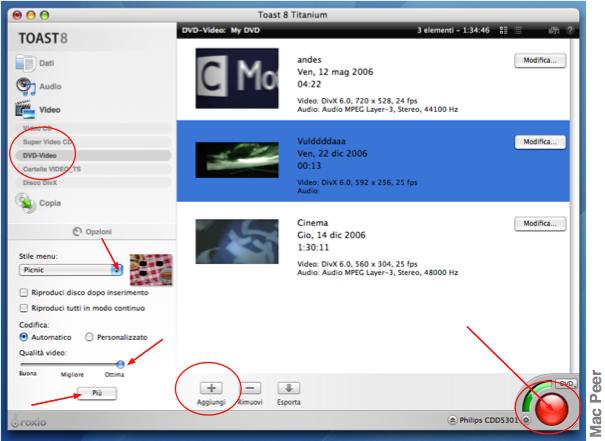Click the Philips CDD5301 drive name
The height and width of the screenshot is (441, 605).
coord(488,420)
